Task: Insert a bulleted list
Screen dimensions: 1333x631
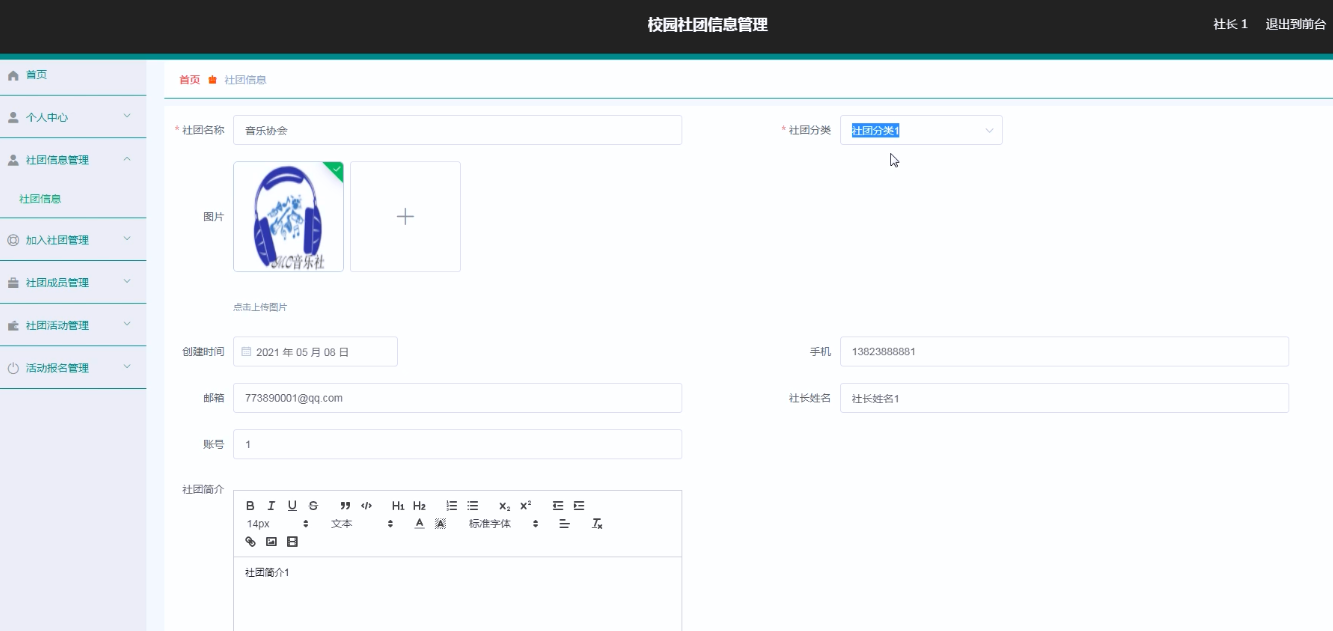Action: [472, 506]
